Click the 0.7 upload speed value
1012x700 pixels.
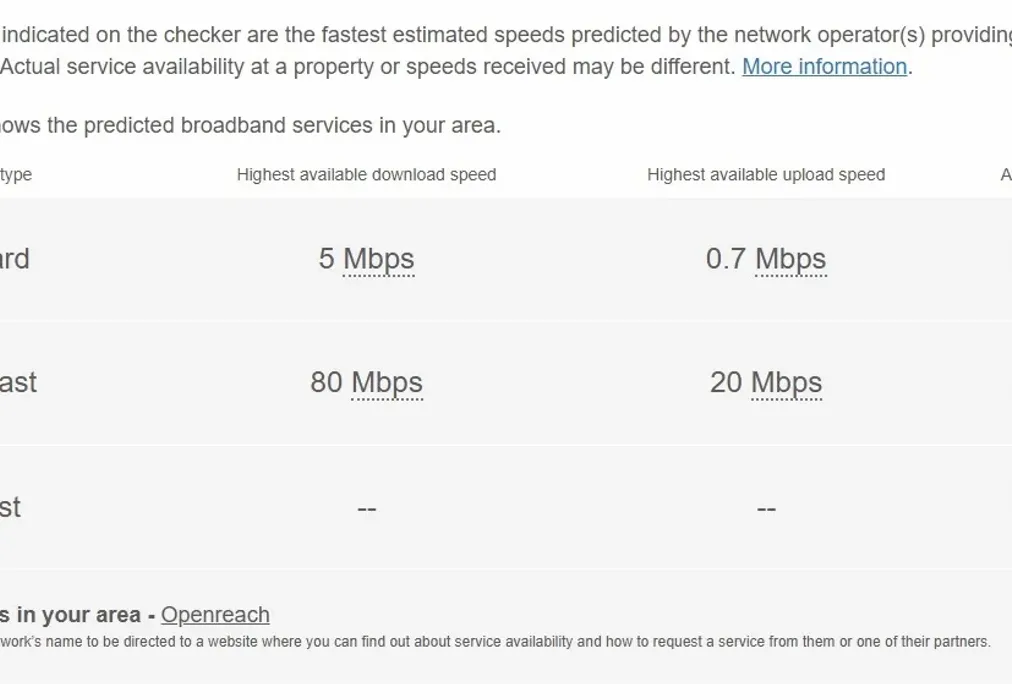click(x=726, y=259)
